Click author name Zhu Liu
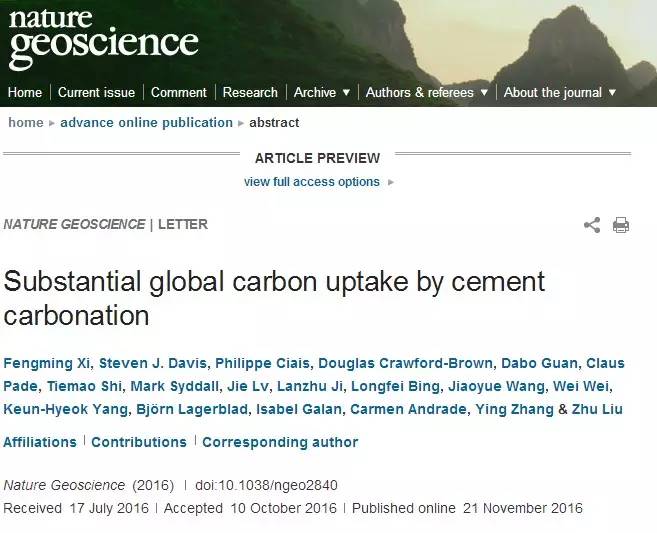 click(x=597, y=409)
